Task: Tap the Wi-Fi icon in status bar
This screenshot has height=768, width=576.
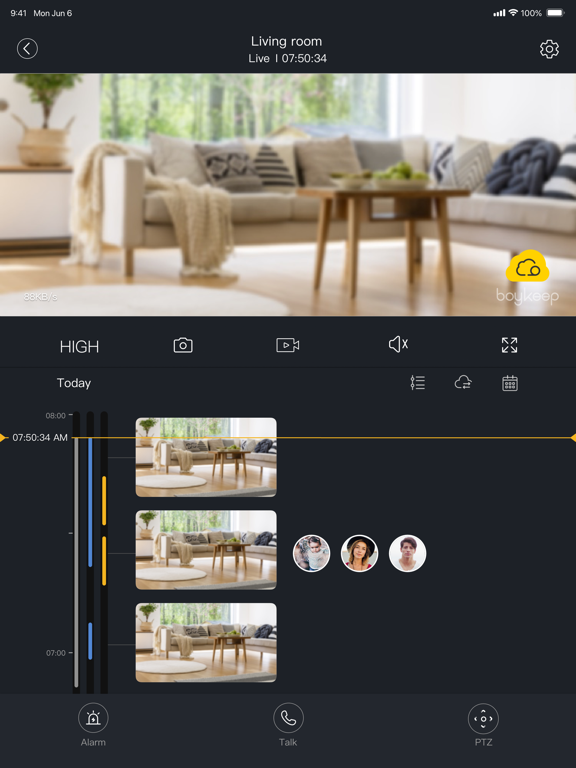Action: tap(513, 12)
